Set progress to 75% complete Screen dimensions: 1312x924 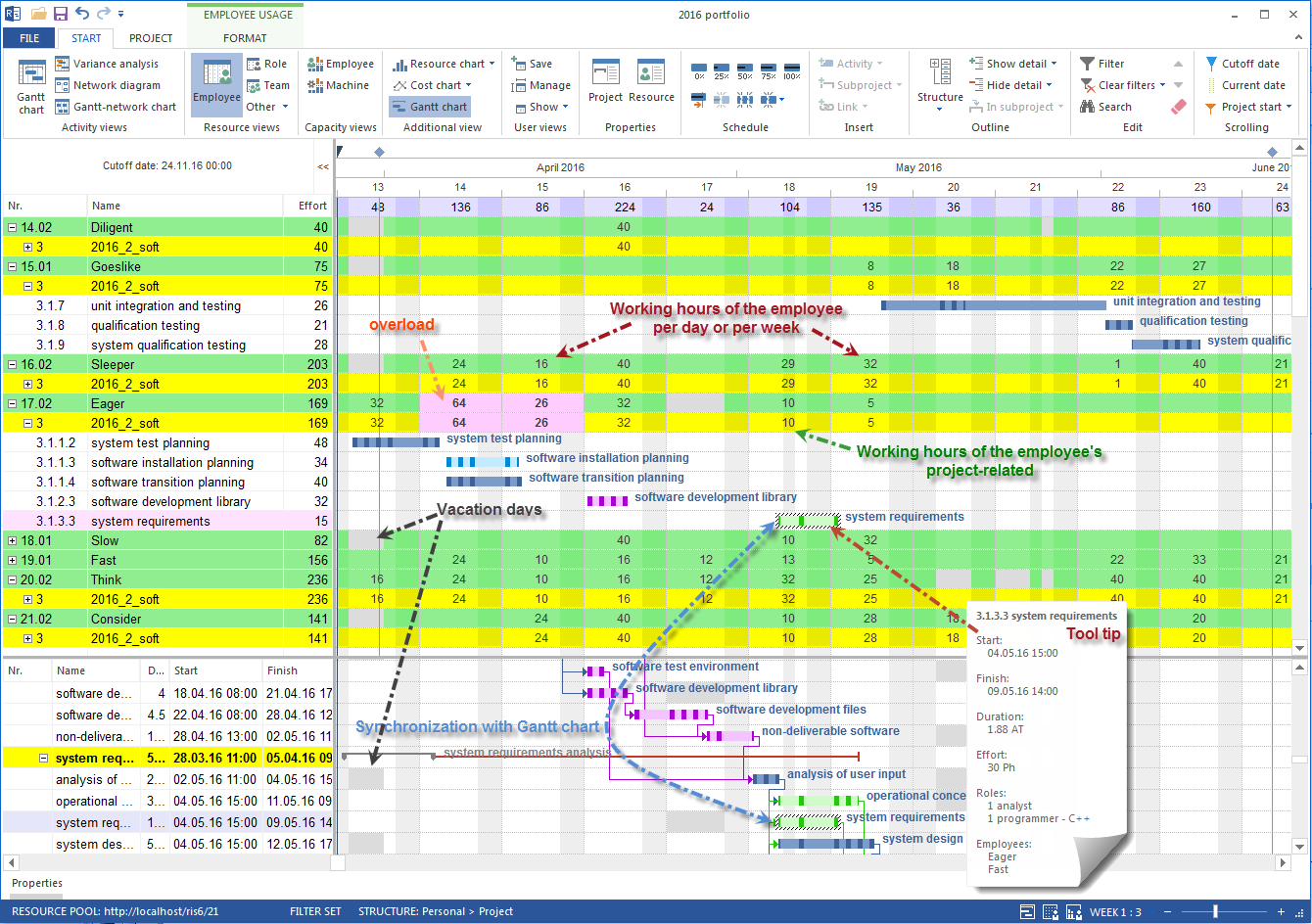(769, 71)
